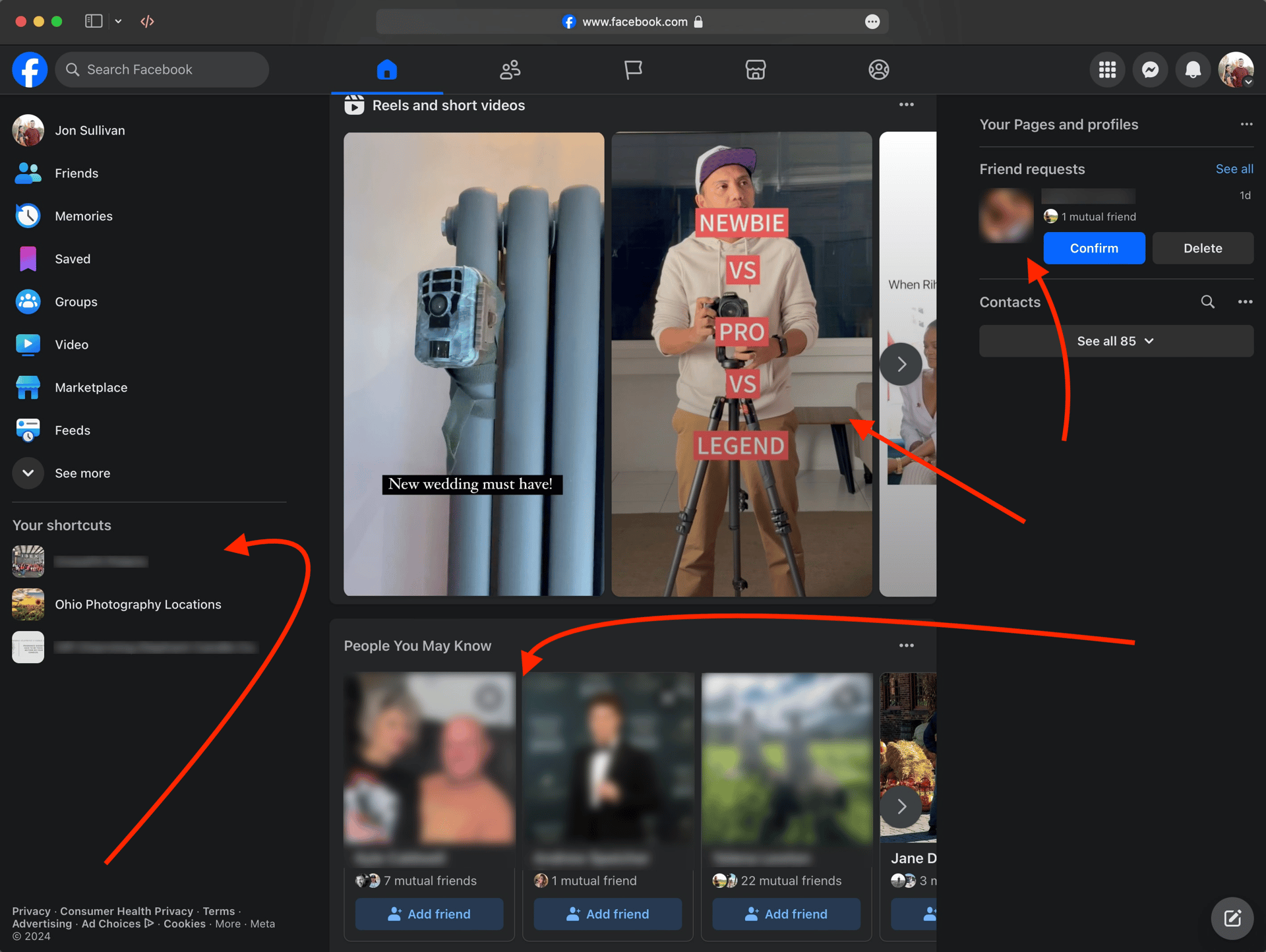
Task: Toggle the browser sidebar panel button
Action: [x=94, y=21]
